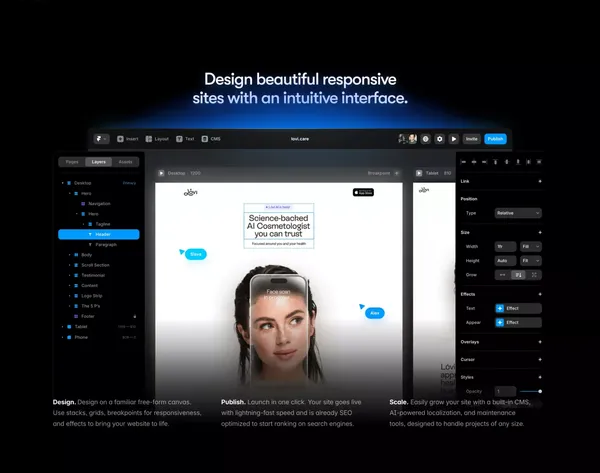
Task: Open site settings gear icon
Action: [440, 139]
